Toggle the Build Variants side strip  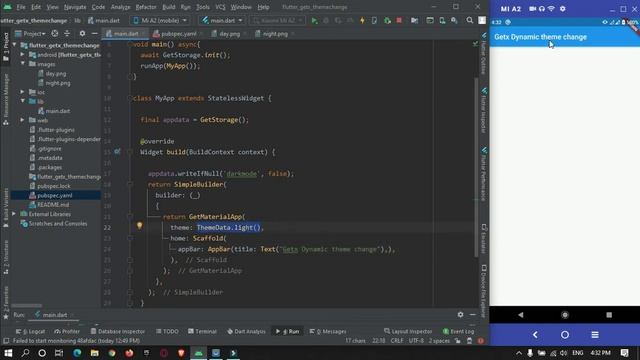[6, 208]
